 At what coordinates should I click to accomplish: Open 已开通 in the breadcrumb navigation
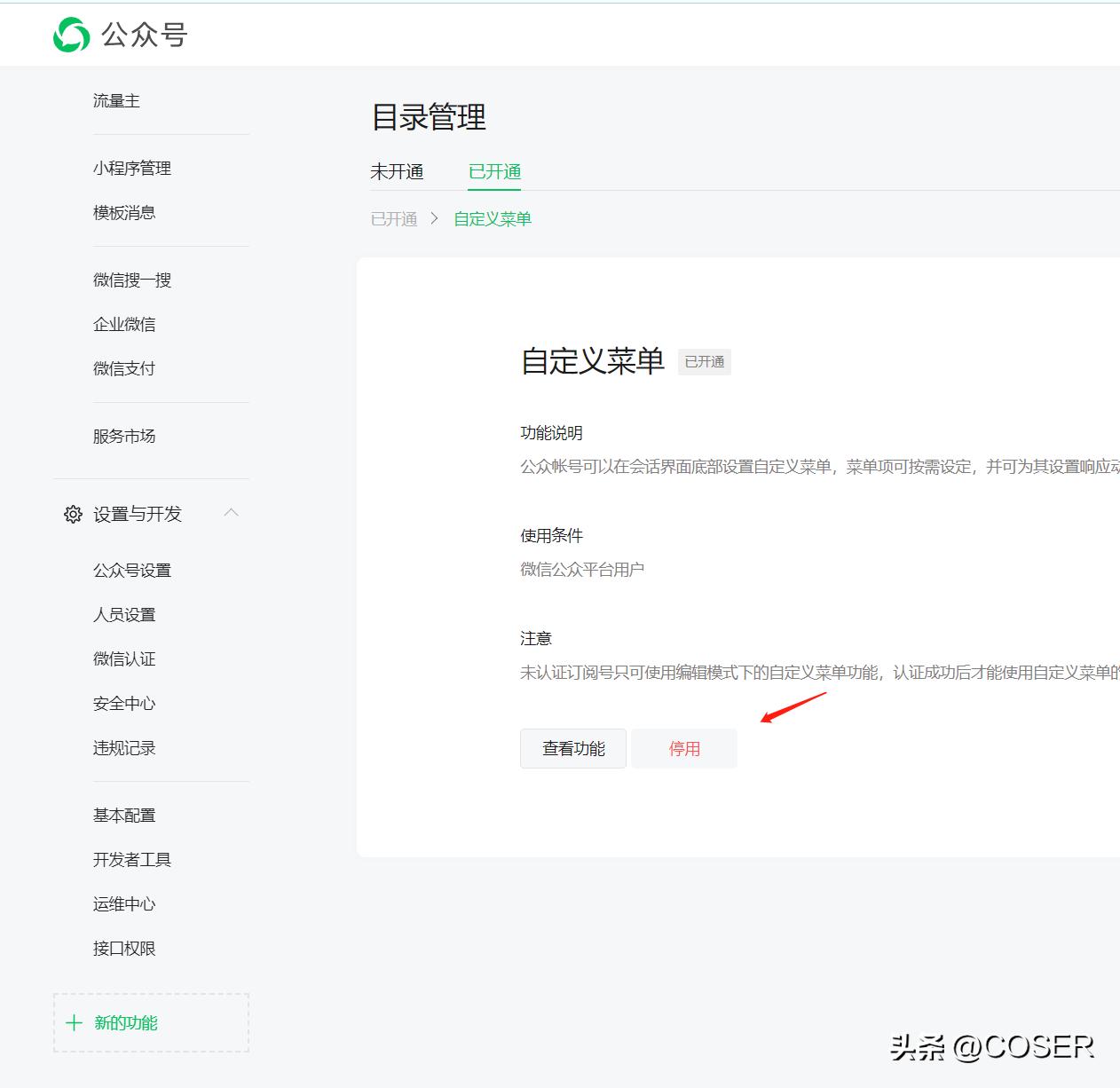click(393, 218)
